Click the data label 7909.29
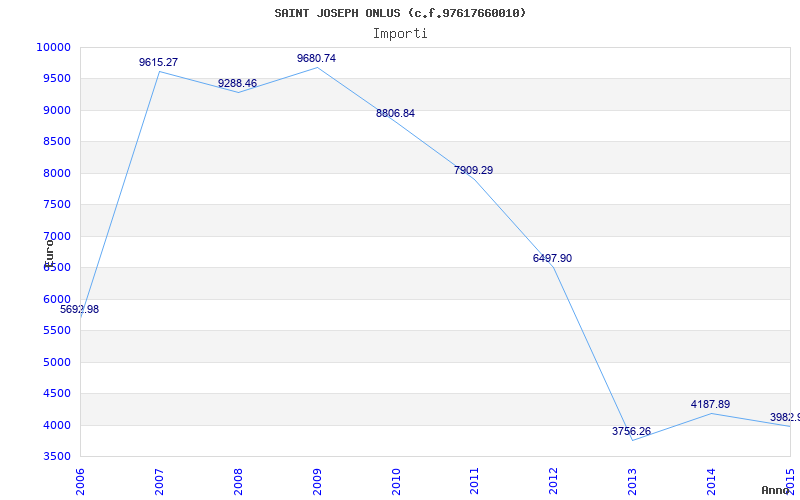The image size is (800, 500). point(473,170)
